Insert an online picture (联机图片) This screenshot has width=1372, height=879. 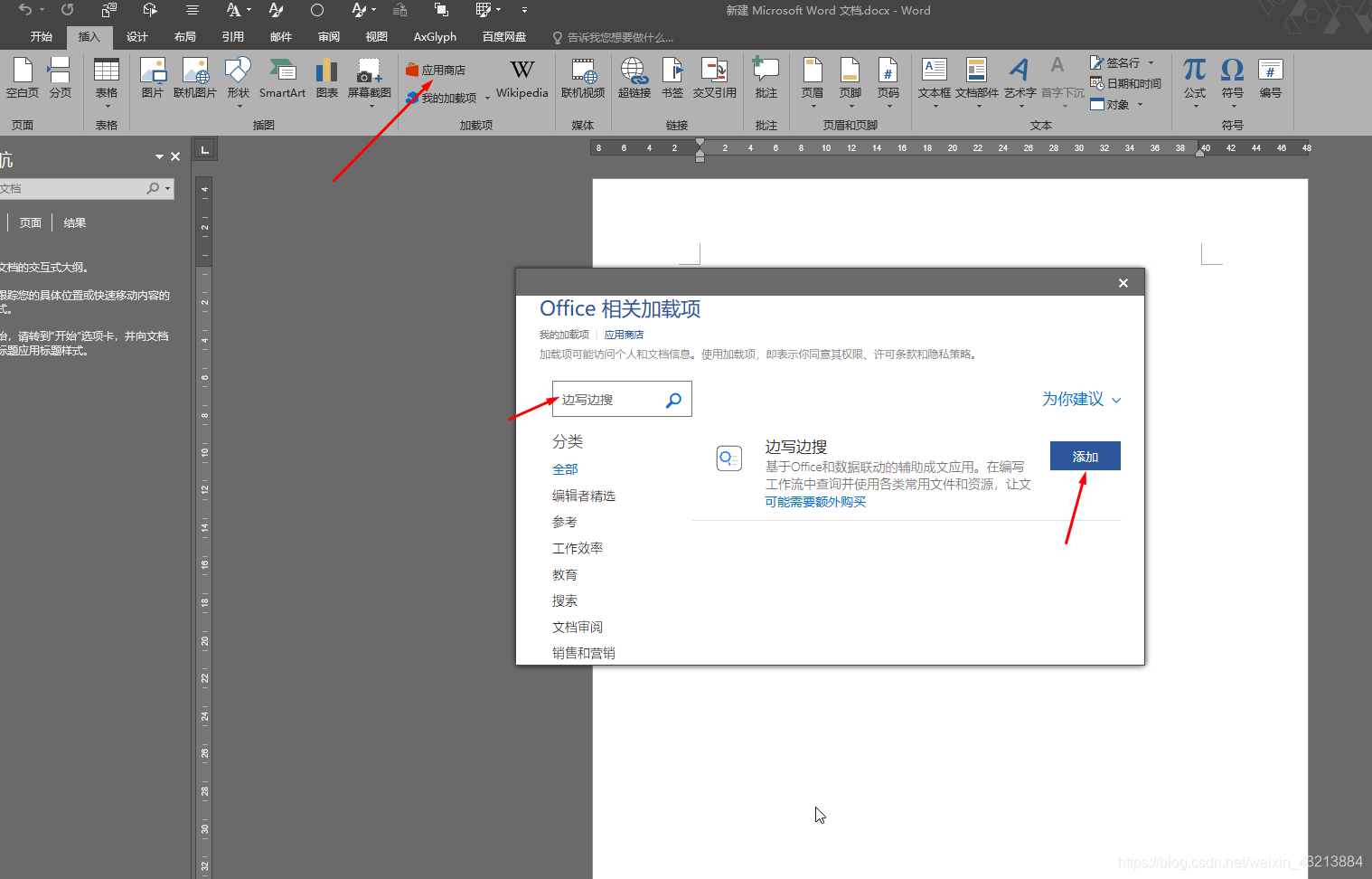click(x=195, y=78)
